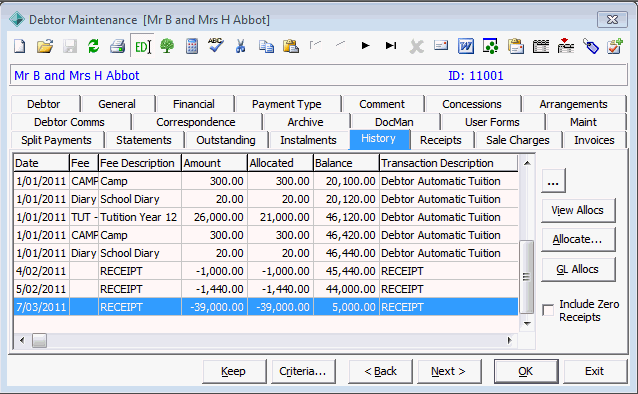The height and width of the screenshot is (394, 638).
Task: Click the Allocate... button
Action: 577,239
